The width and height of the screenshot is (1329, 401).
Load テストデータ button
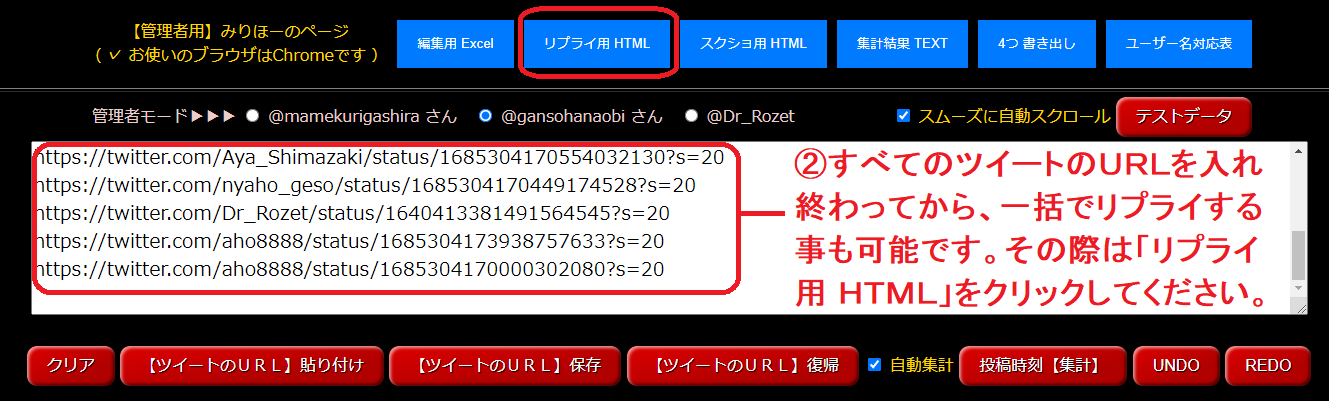click(x=1183, y=116)
